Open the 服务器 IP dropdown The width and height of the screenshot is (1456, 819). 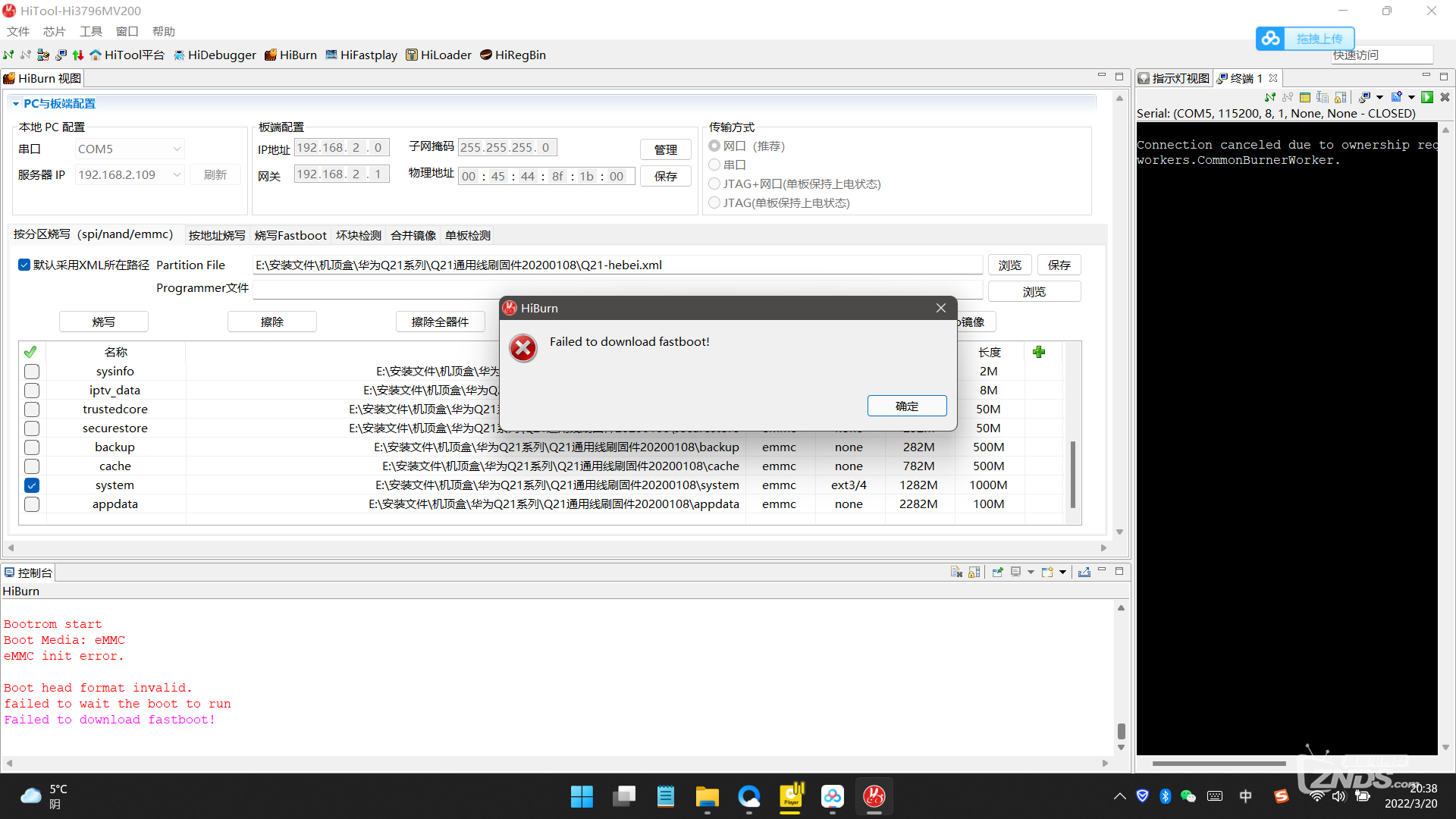130,174
